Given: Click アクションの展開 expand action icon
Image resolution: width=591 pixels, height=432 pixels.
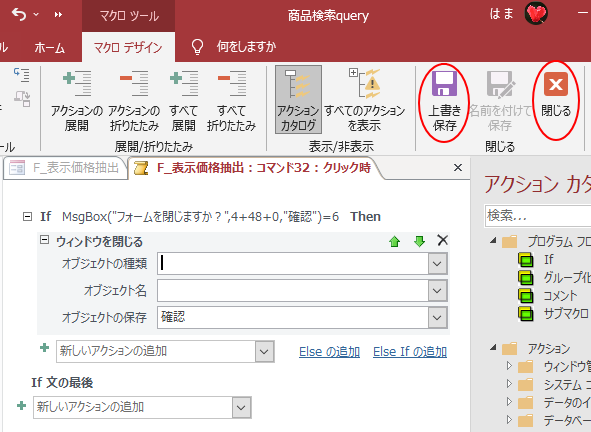Looking at the screenshot, I should (x=77, y=101).
